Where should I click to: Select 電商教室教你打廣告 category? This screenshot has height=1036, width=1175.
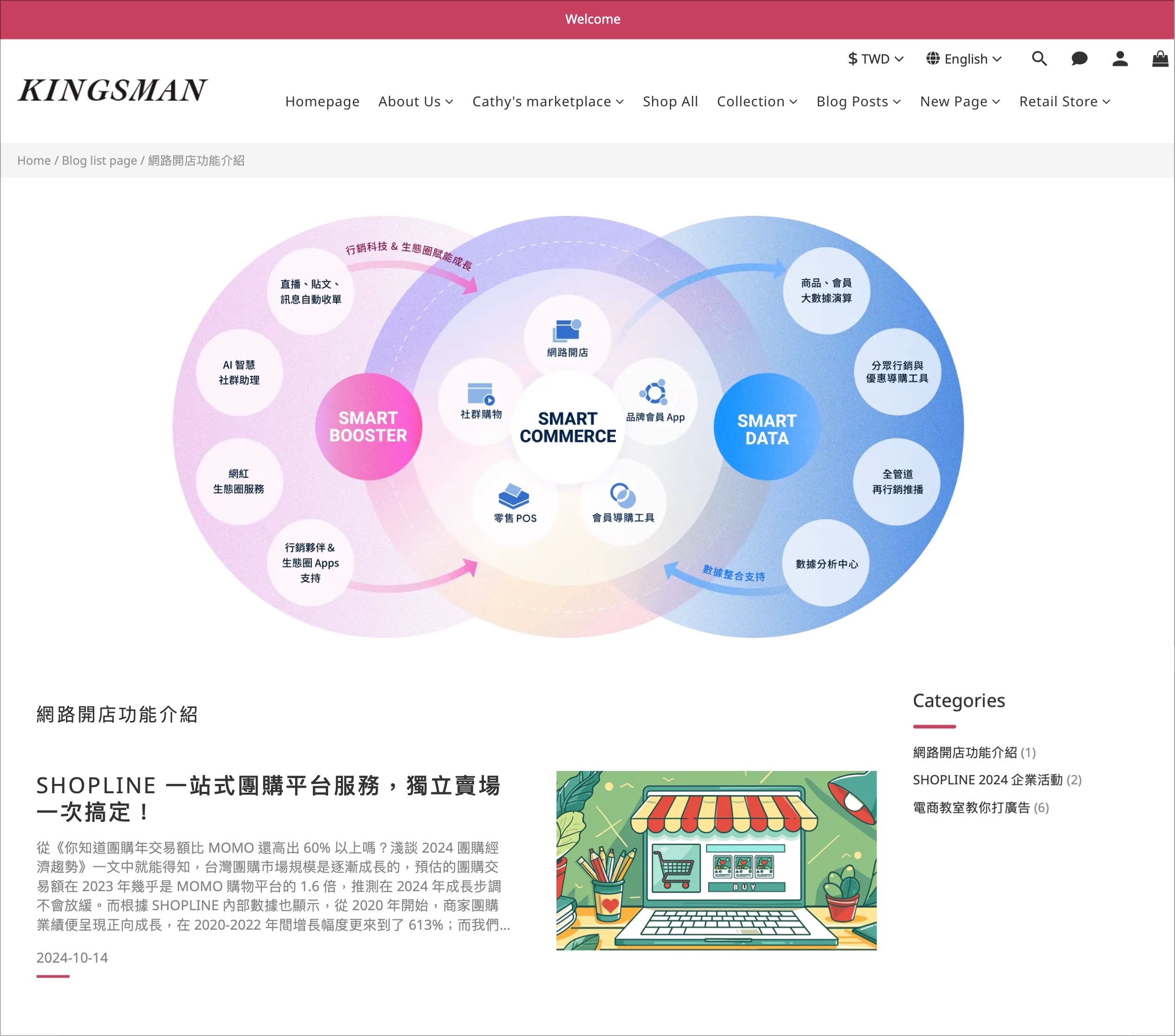[x=981, y=808]
